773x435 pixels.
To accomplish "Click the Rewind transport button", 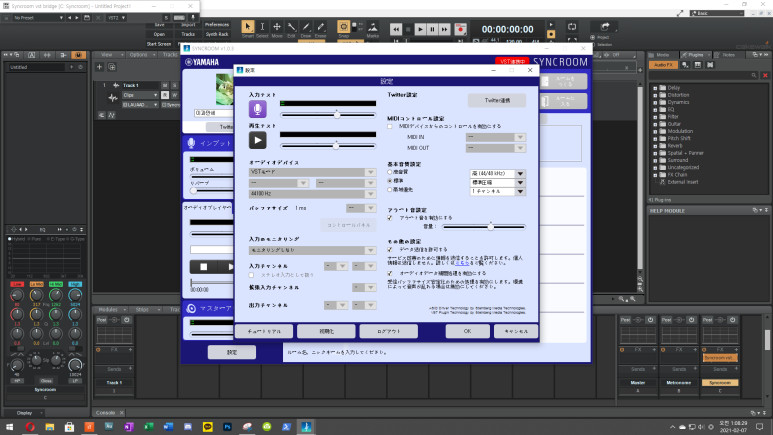I will click(396, 30).
